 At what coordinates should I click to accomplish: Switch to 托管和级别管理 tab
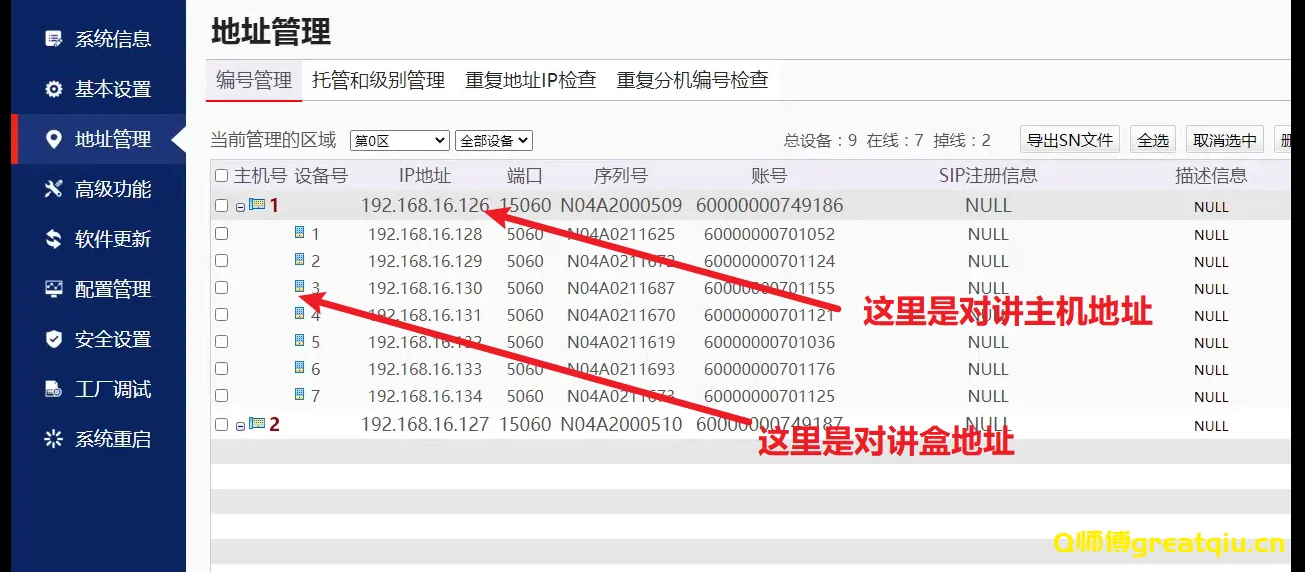(378, 80)
